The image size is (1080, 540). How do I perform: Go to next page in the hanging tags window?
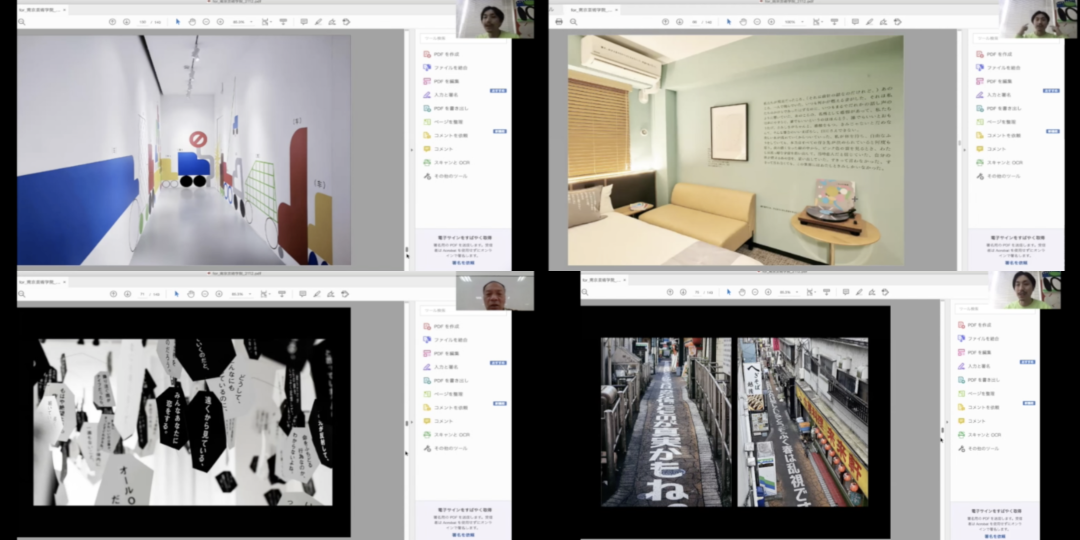click(x=127, y=294)
